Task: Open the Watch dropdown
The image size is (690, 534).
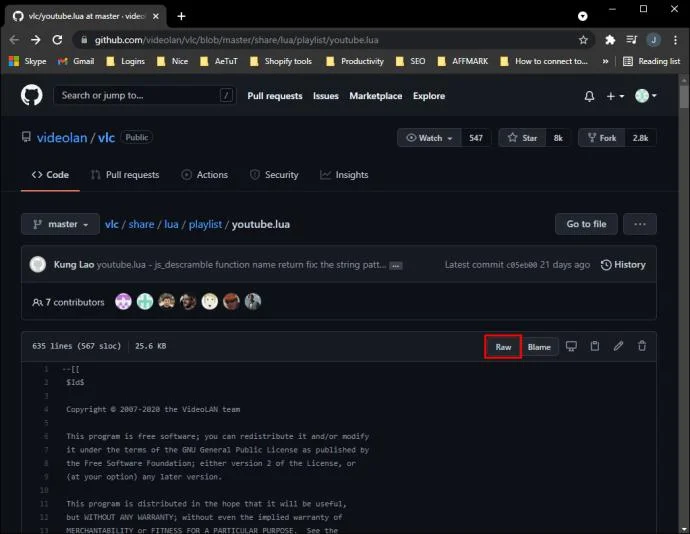Action: [429, 138]
